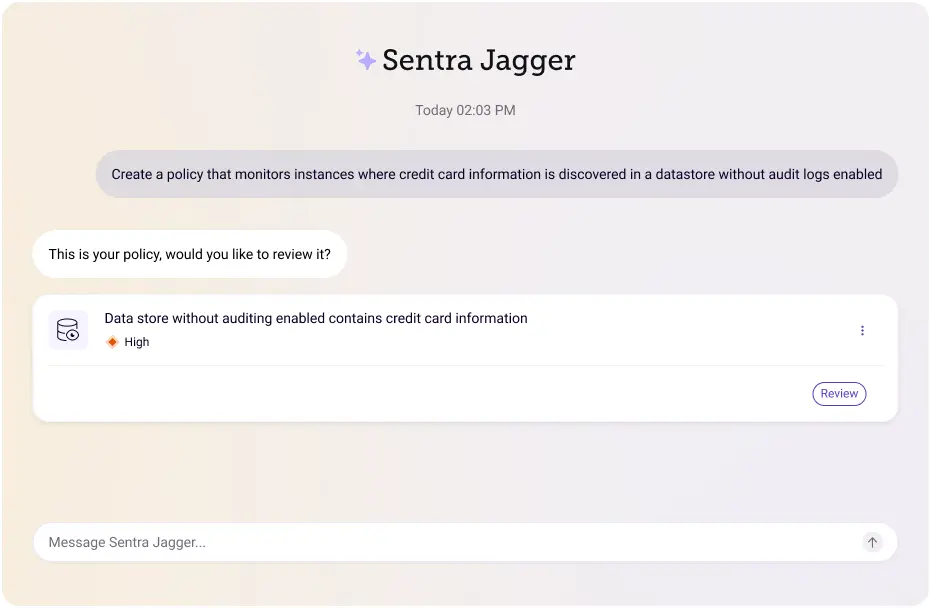Click the Review button
931x608 pixels.
839,394
